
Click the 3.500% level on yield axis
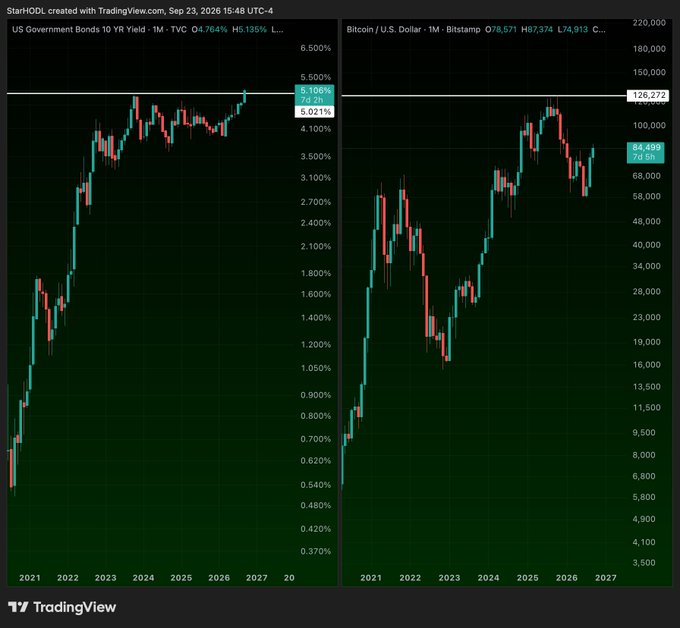pos(316,157)
